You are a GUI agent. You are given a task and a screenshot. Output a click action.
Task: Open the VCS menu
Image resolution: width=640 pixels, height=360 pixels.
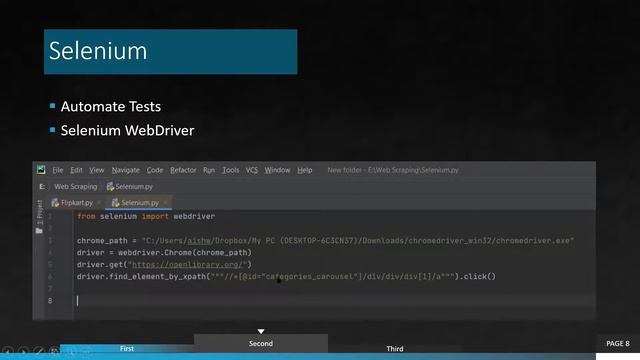pyautogui.click(x=252, y=170)
